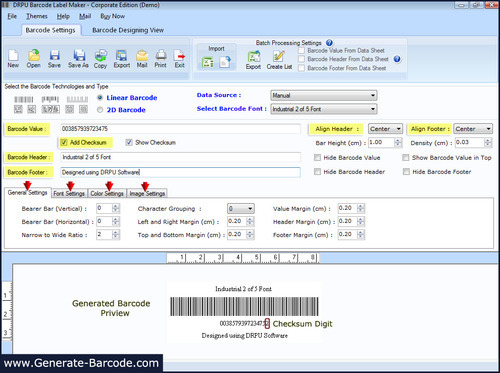Screen dimensions: 500x373
Task: Tick the Hide Barcode Header checkbox
Action: pyautogui.click(x=317, y=172)
